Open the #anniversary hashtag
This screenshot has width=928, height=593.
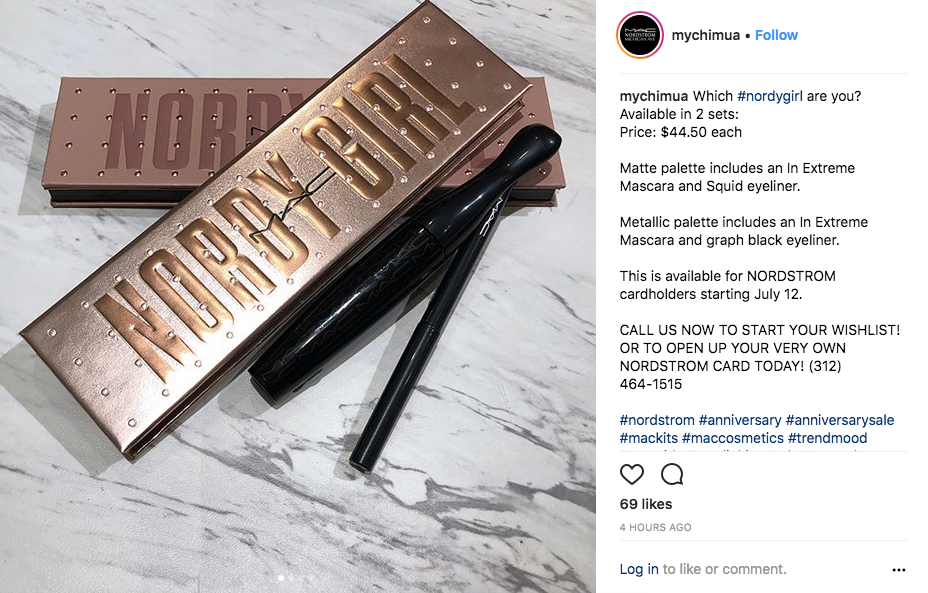[x=740, y=420]
